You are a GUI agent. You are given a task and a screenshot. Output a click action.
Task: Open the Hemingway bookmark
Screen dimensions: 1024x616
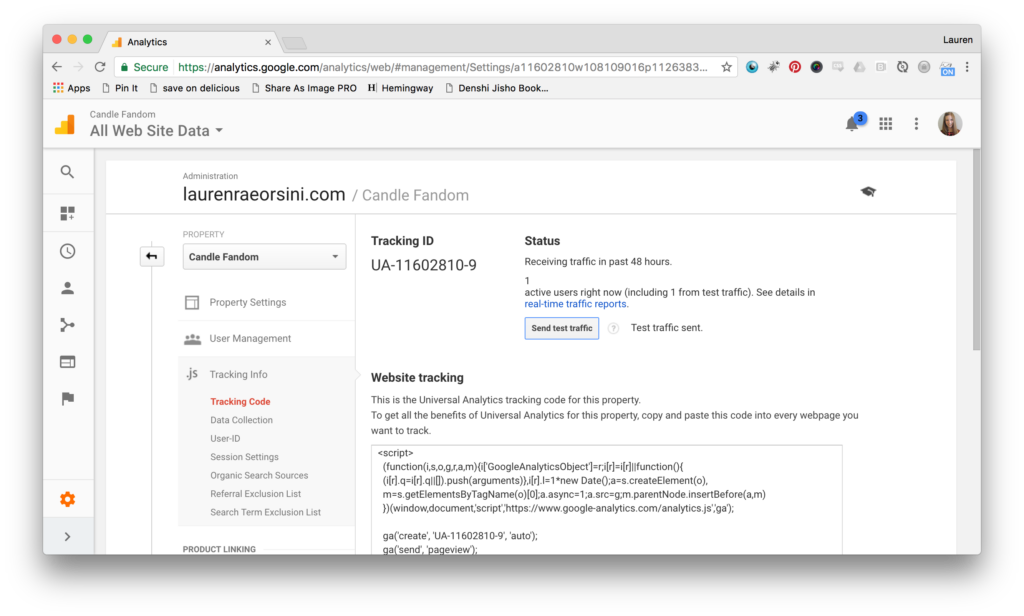400,88
